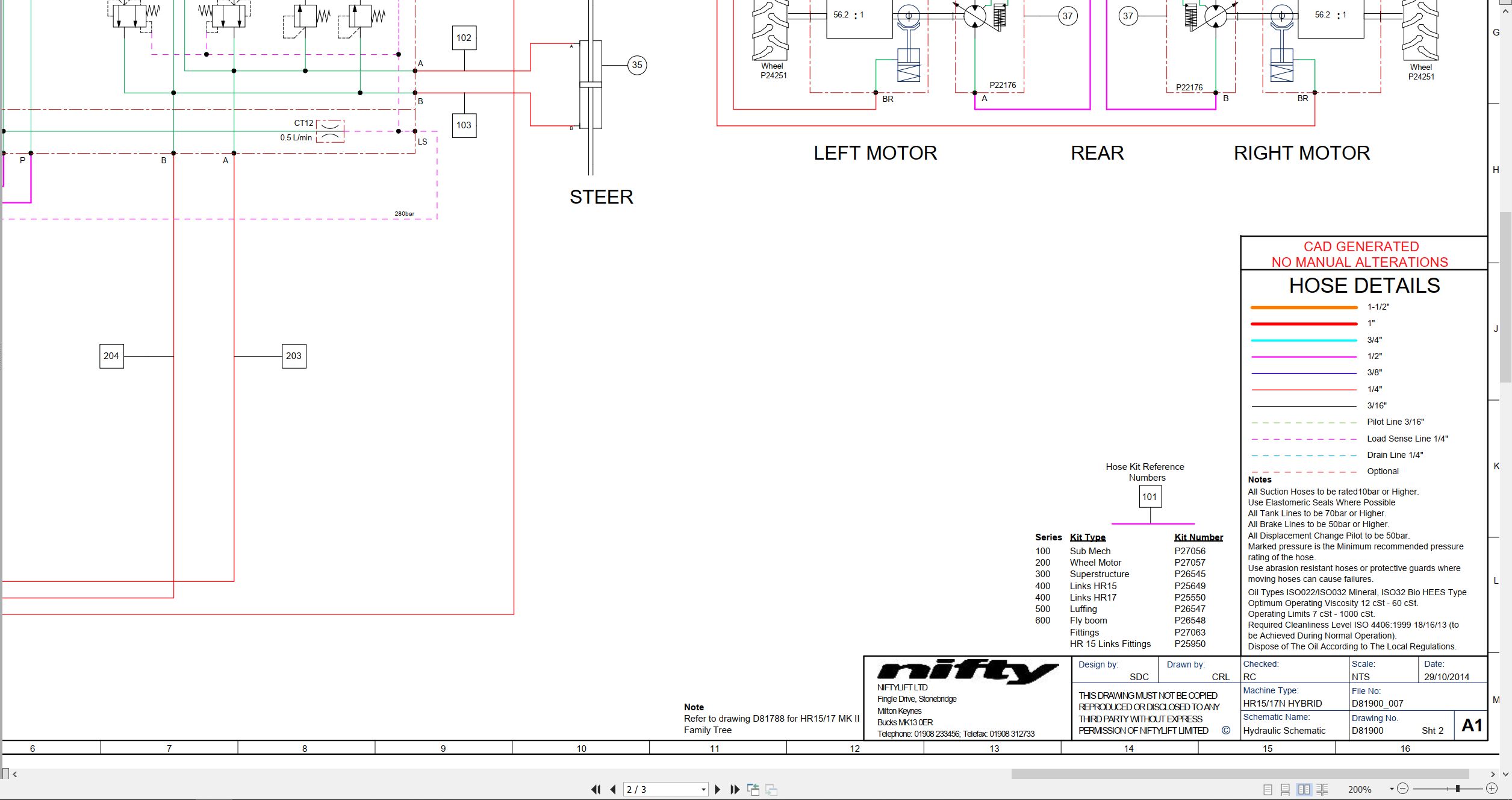The width and height of the screenshot is (1512, 800).
Task: Click the magenta 1/2" hose line sample
Action: [x=1304, y=357]
